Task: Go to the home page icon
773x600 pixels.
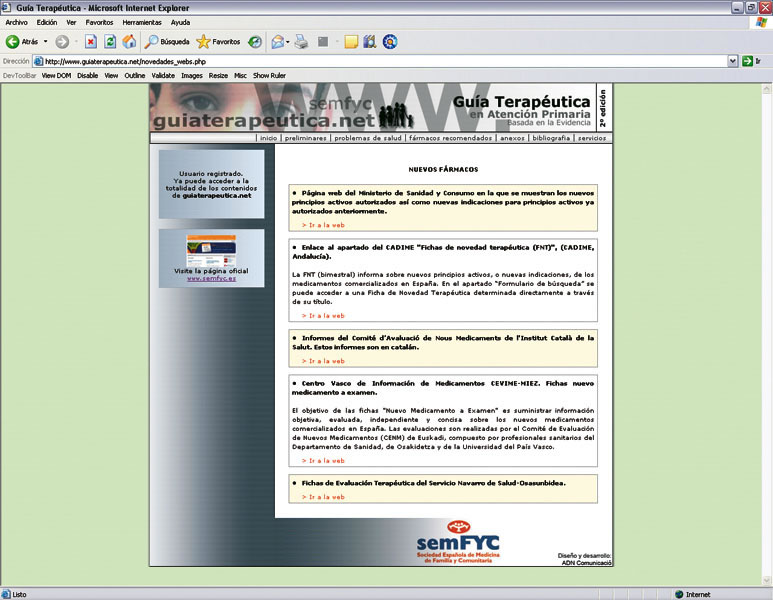Action: coord(129,42)
